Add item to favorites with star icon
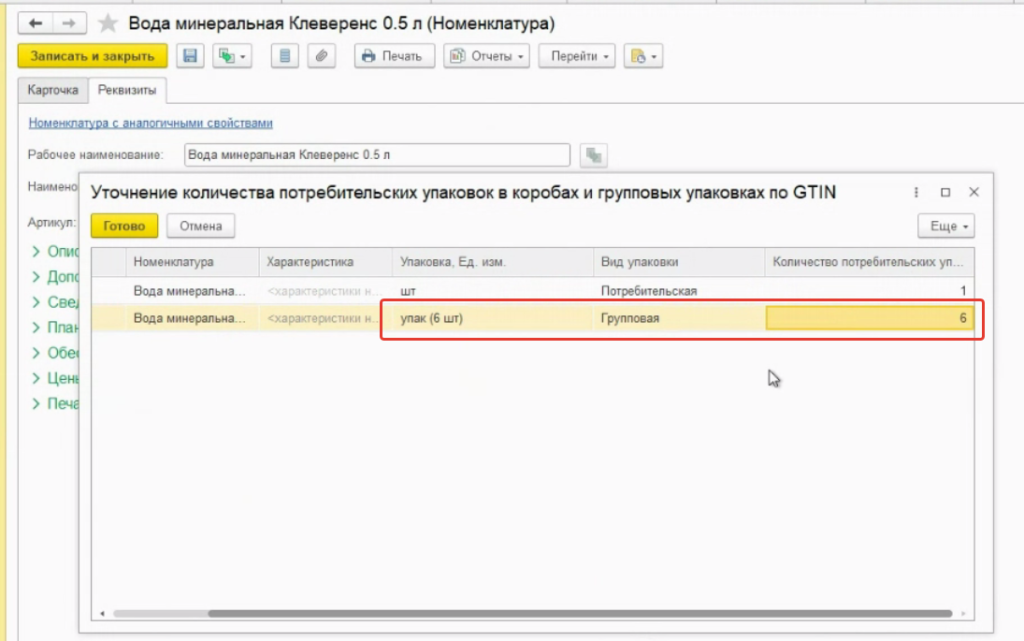This screenshot has width=1024, height=641. pos(107,23)
